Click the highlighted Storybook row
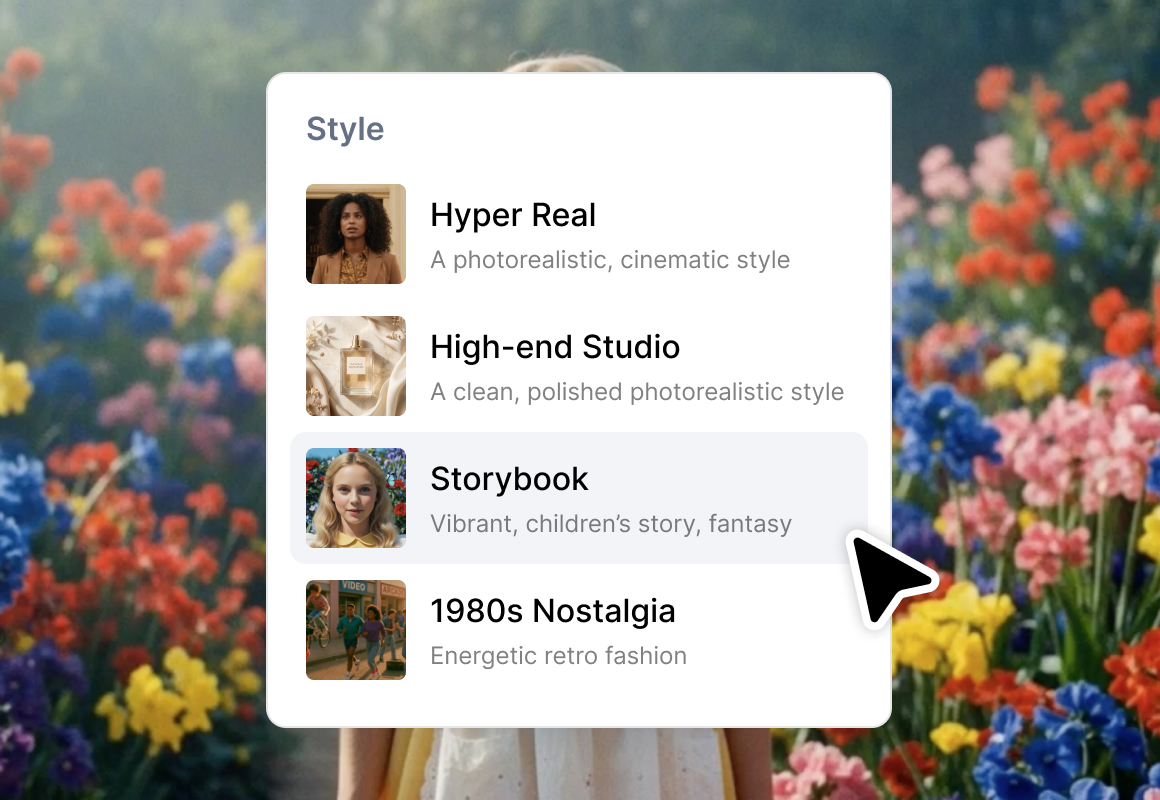Image resolution: width=1160 pixels, height=800 pixels. click(580, 498)
